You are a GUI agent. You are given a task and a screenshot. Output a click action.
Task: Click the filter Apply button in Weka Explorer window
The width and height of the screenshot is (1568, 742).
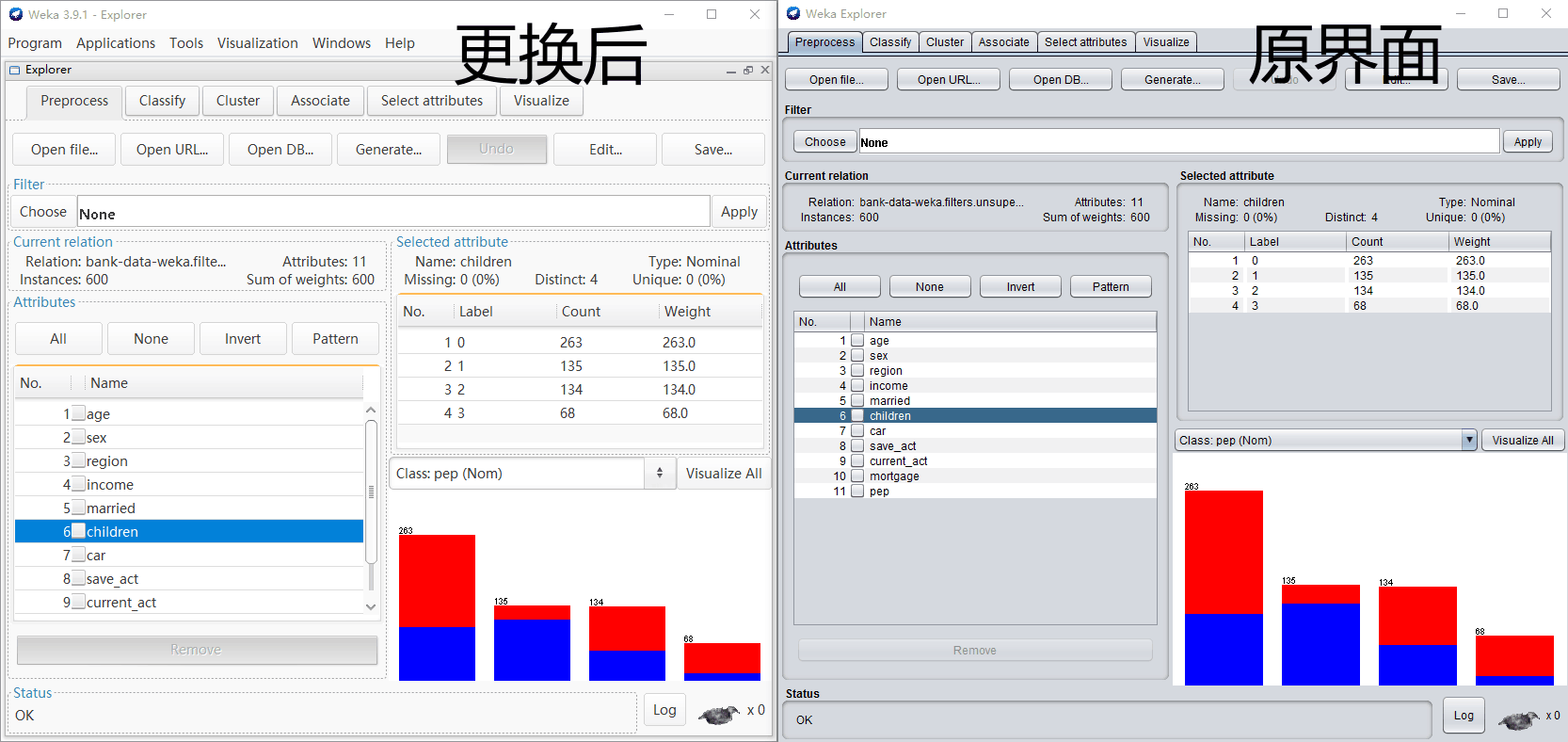[1528, 142]
